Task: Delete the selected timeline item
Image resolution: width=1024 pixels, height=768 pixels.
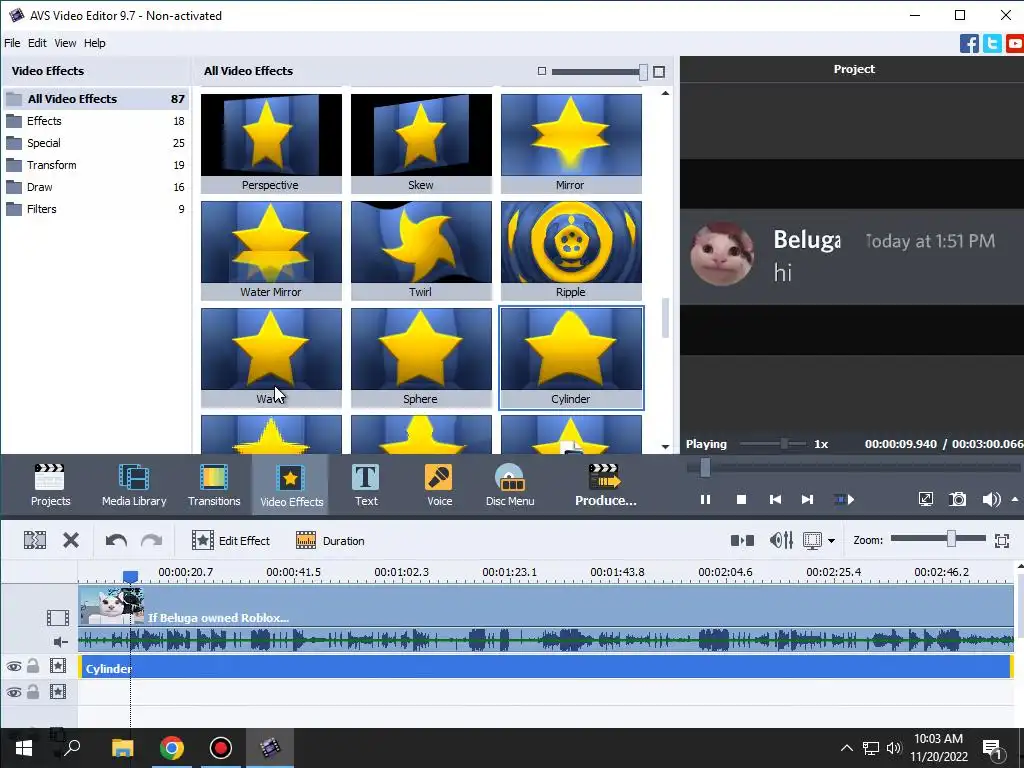Action: (x=71, y=540)
